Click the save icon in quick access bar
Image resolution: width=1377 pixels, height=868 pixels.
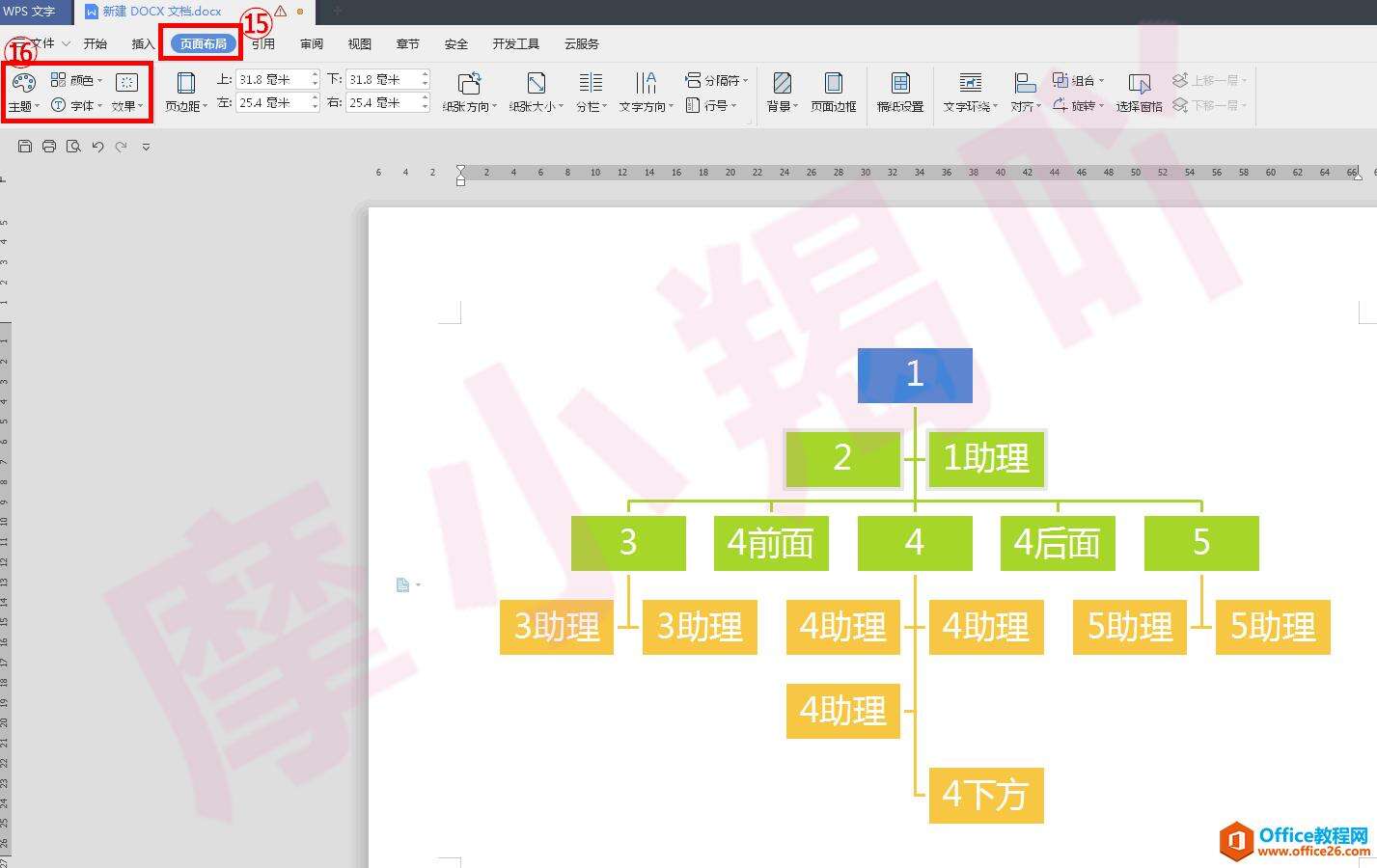25,147
